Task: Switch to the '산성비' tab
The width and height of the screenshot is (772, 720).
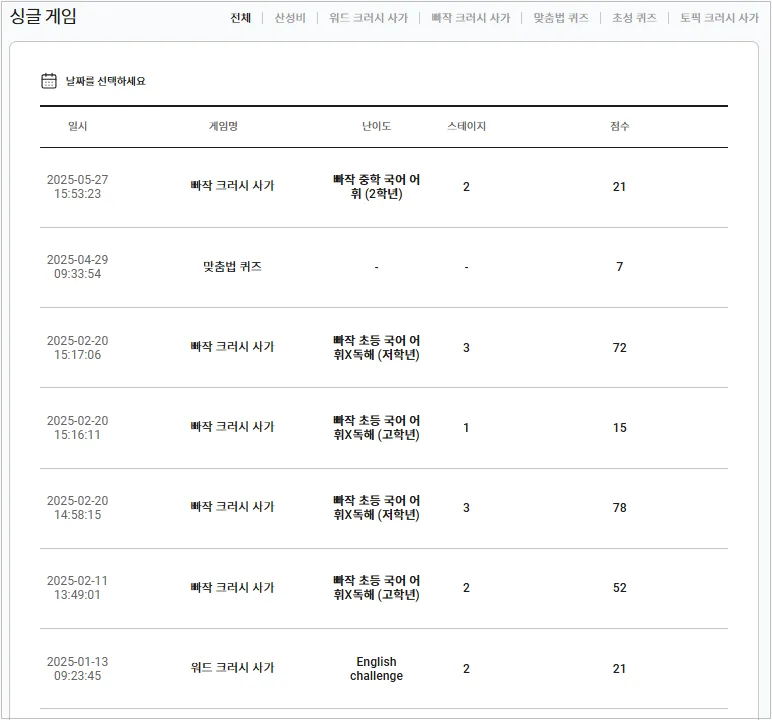Action: coord(290,18)
